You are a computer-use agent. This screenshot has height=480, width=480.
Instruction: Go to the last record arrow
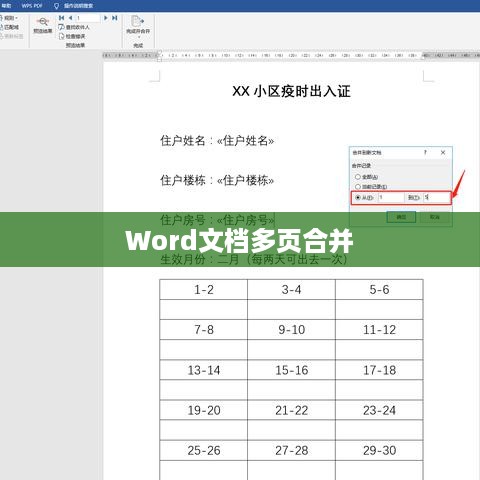[115, 18]
